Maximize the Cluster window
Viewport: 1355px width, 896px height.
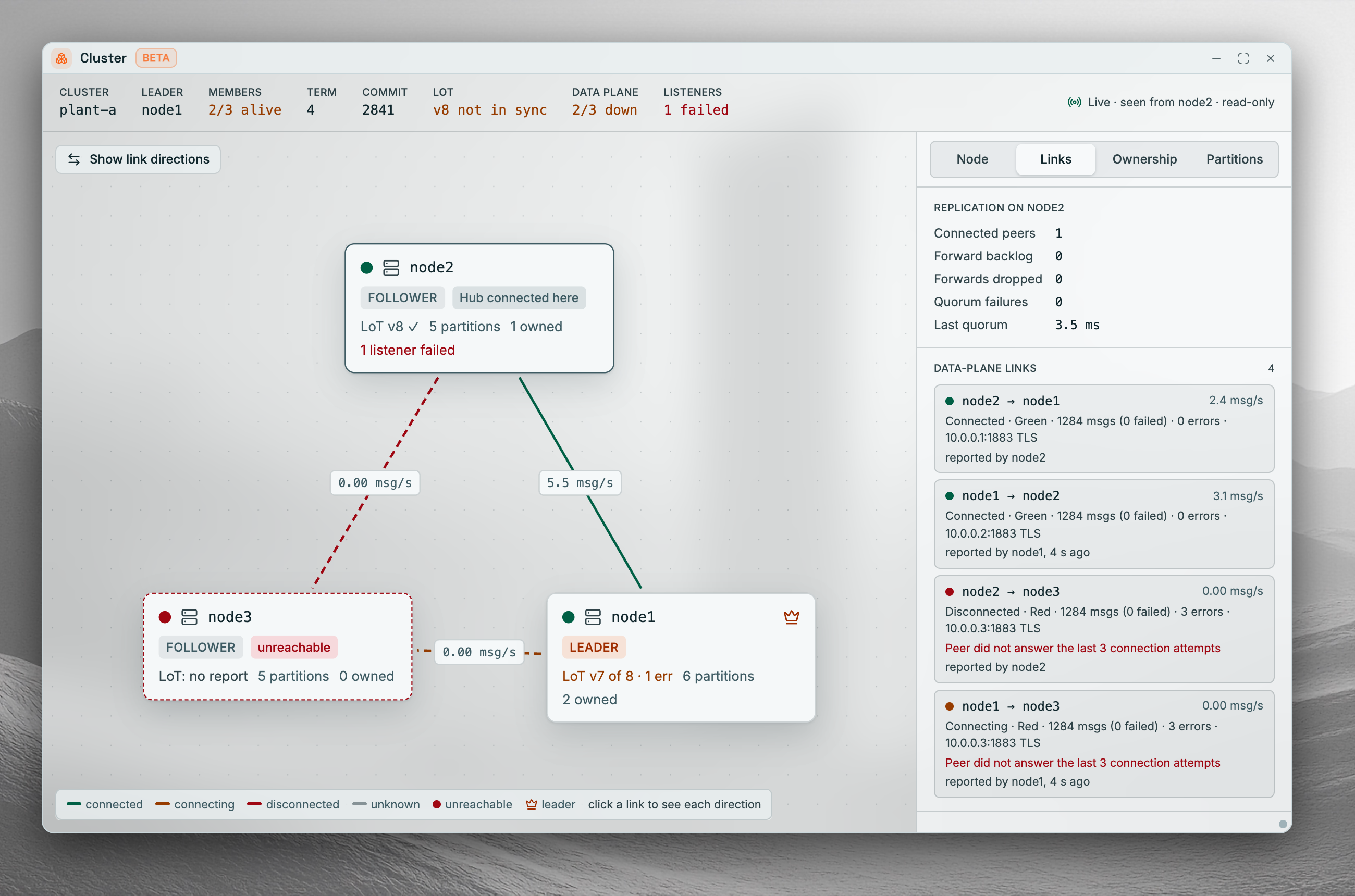click(1243, 58)
